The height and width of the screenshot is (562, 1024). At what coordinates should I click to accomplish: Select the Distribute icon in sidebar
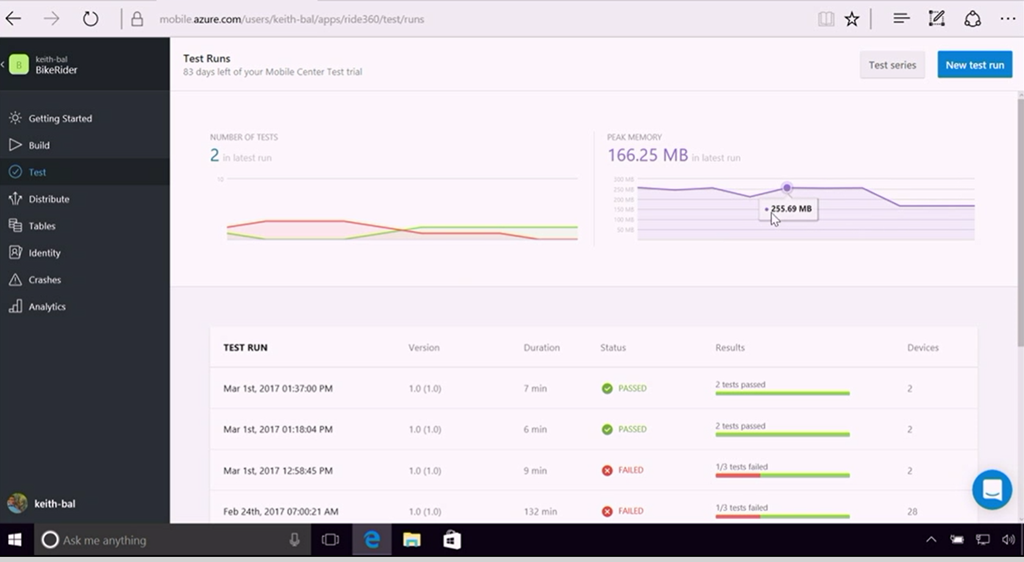point(15,199)
